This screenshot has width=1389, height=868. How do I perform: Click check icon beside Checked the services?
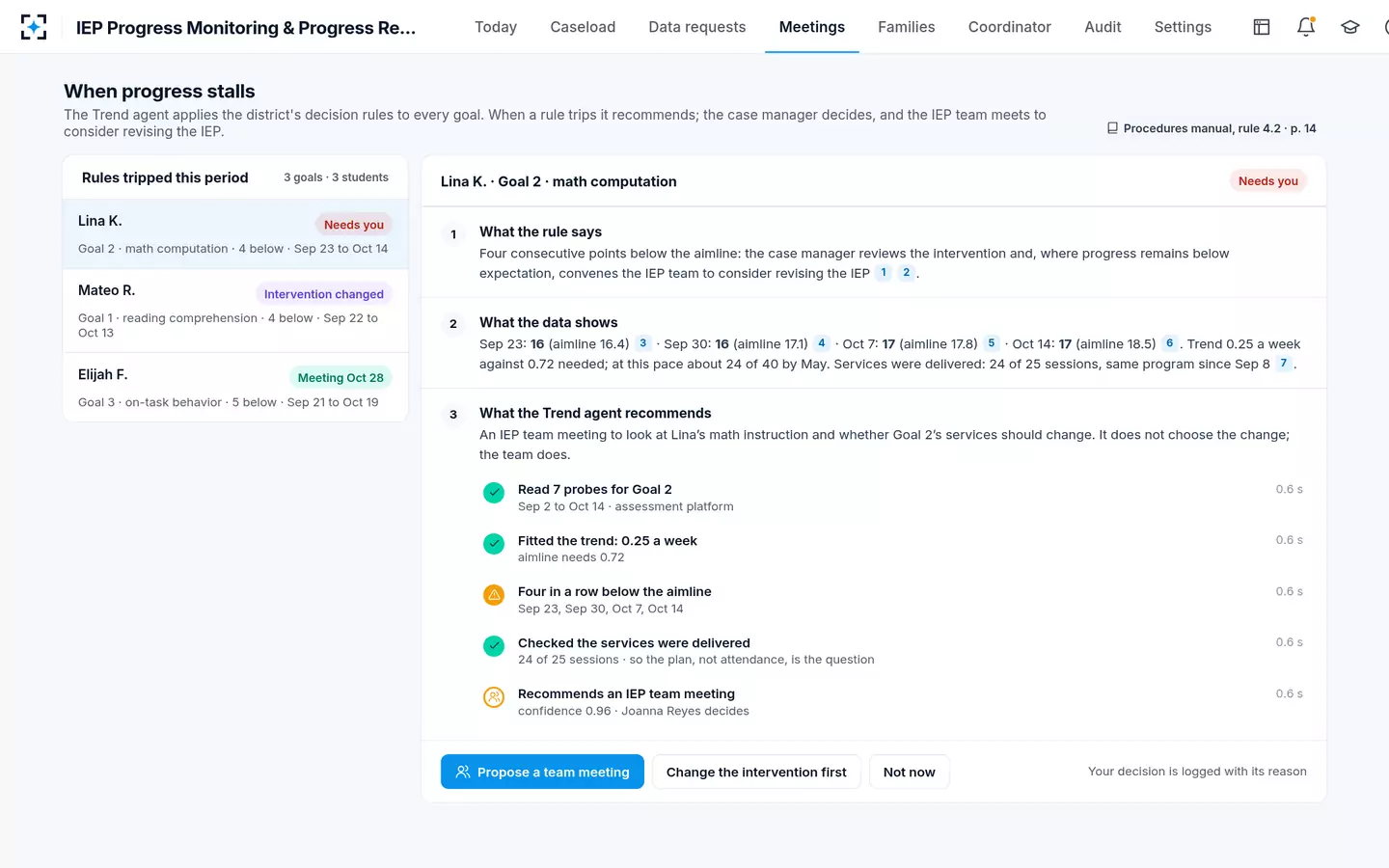pos(494,646)
